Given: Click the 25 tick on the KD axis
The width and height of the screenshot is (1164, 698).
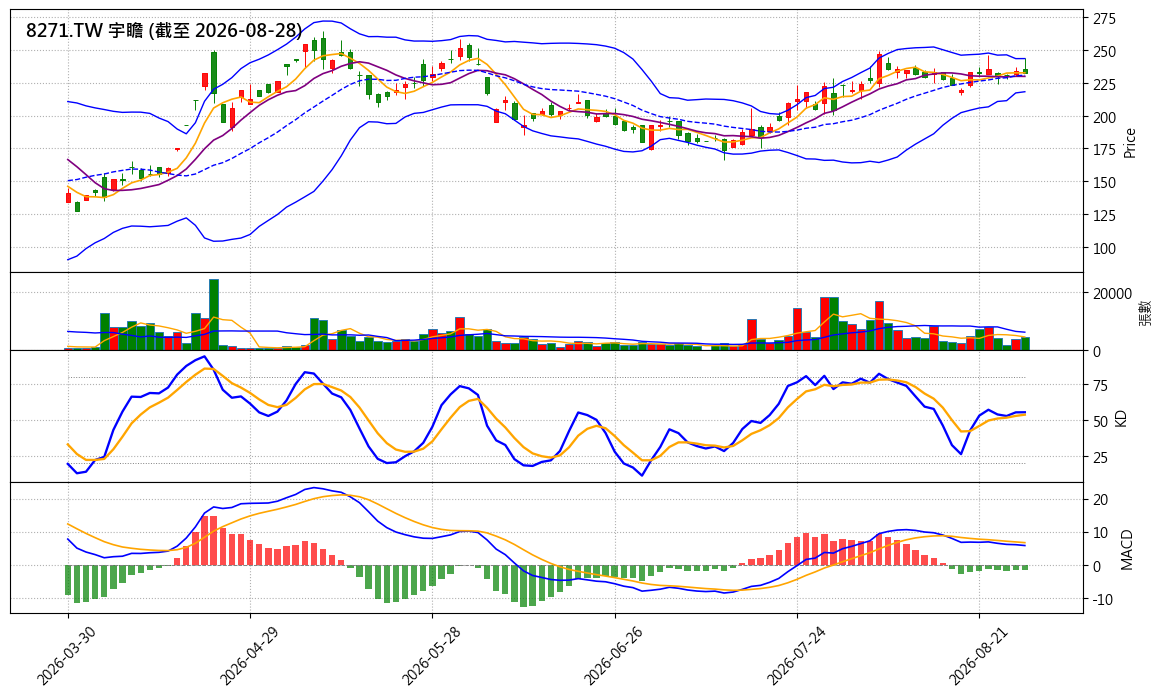Looking at the screenshot, I should coord(1100,458).
